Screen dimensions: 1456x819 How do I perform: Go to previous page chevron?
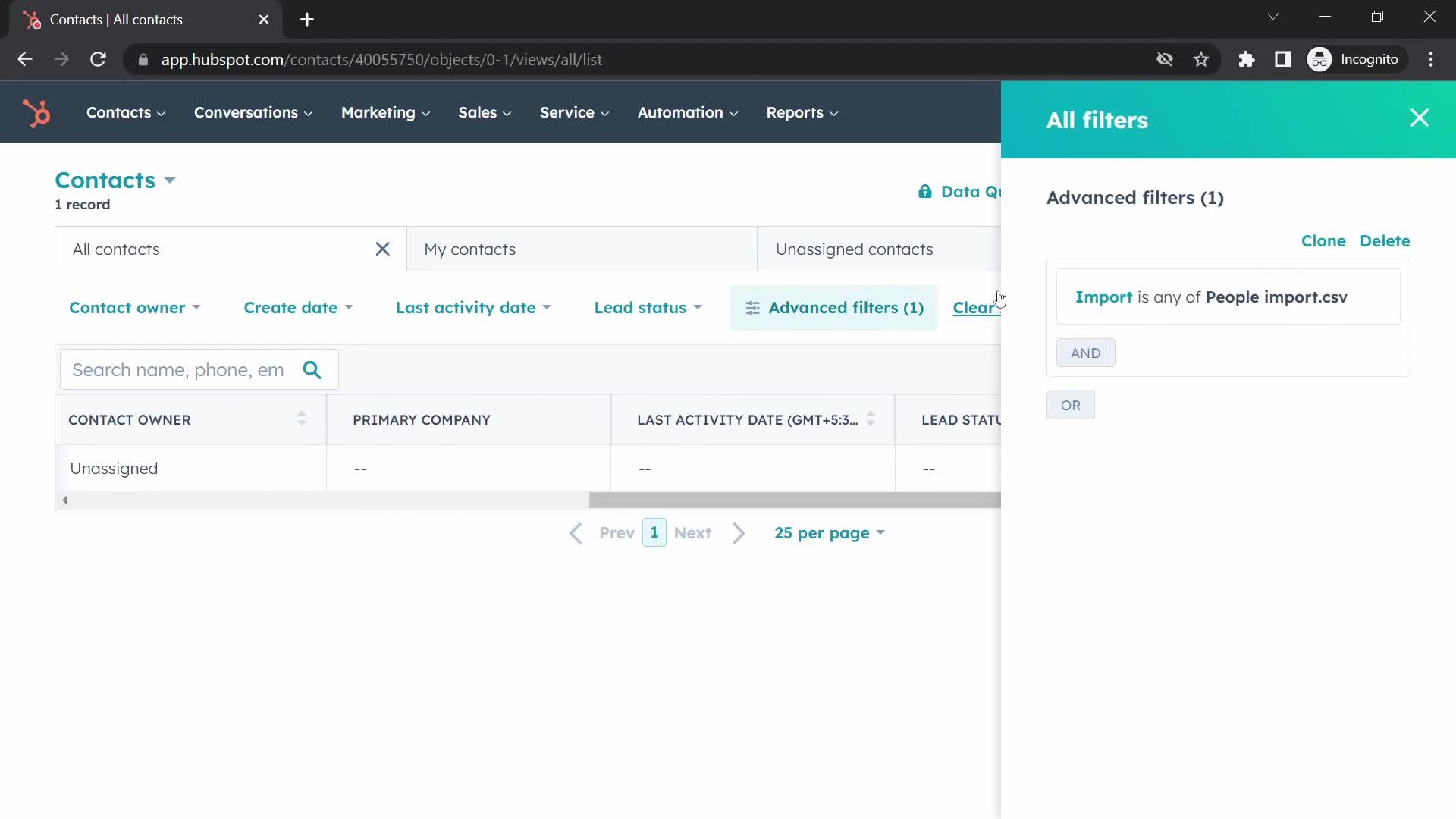[576, 533]
